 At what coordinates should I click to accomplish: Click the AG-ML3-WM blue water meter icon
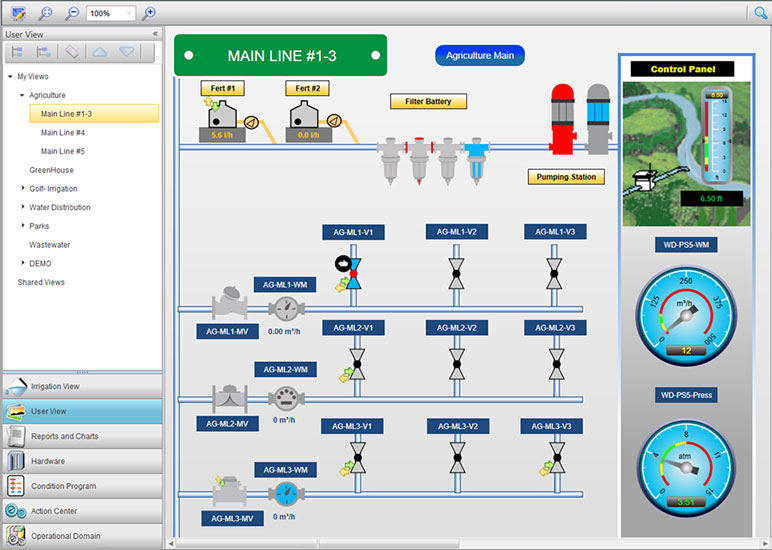click(x=286, y=492)
